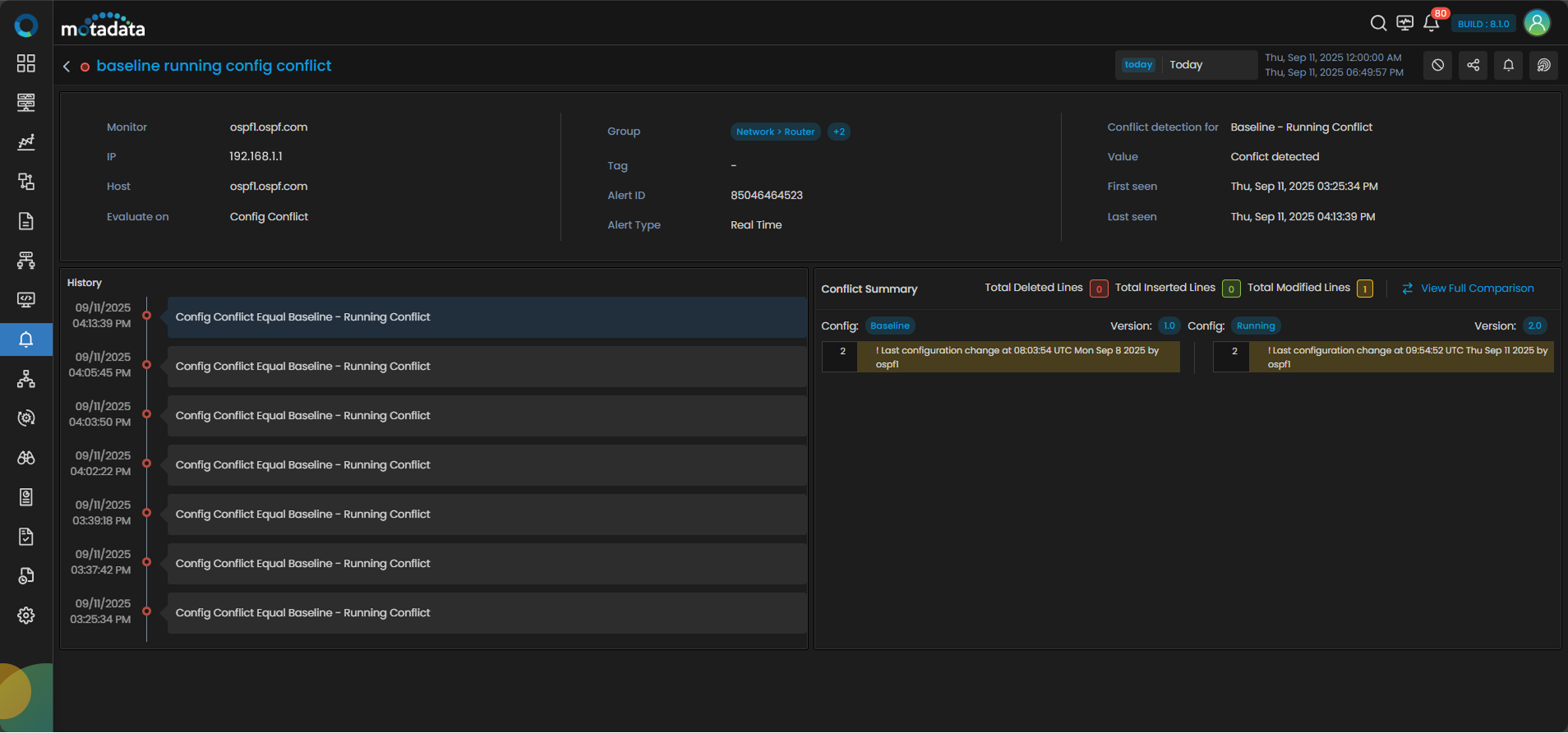This screenshot has height=733, width=1568.
Task: Click the Alerts bell tab in sidebar
Action: coord(26,339)
